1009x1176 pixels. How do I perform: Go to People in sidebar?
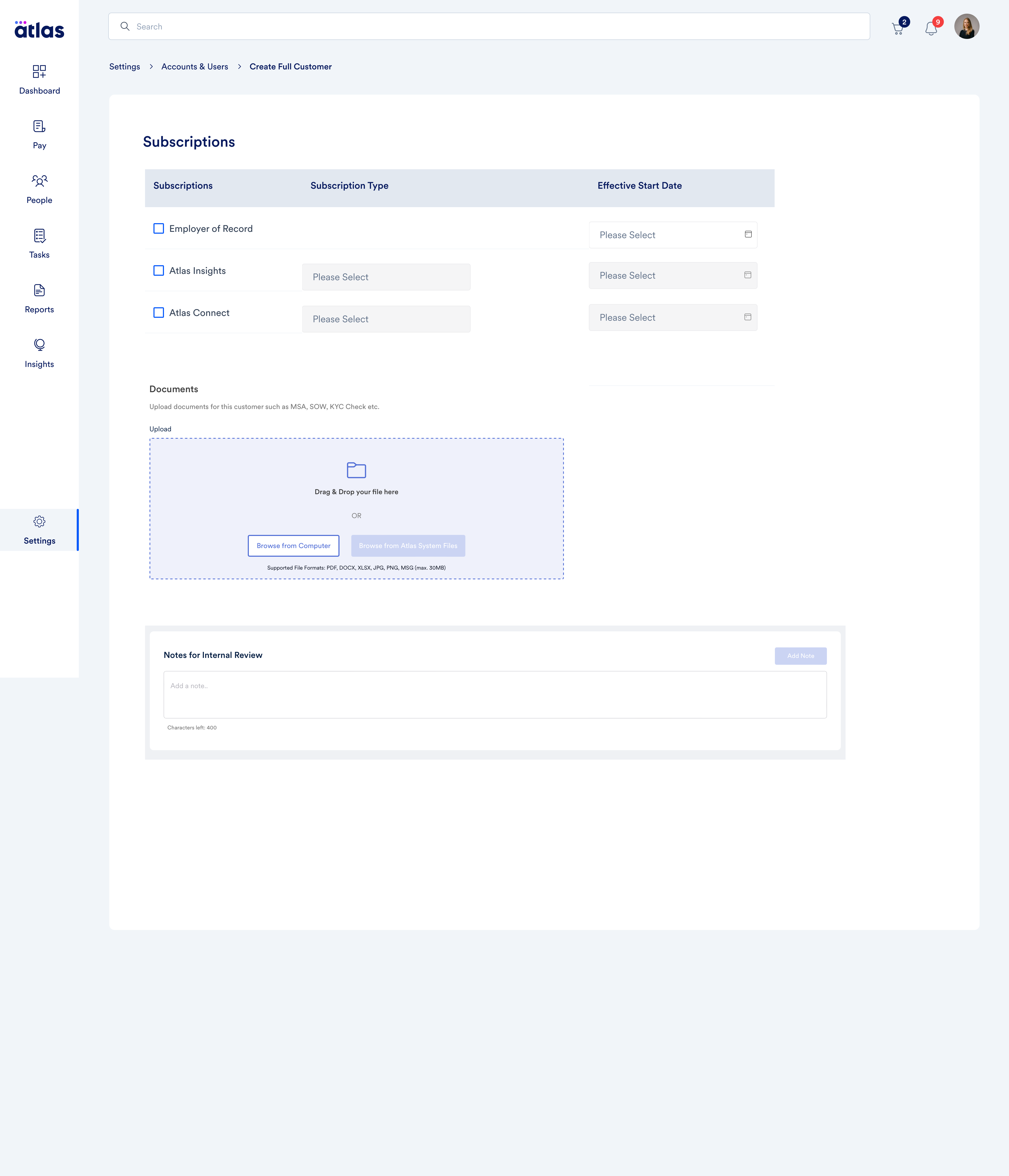pos(39,200)
